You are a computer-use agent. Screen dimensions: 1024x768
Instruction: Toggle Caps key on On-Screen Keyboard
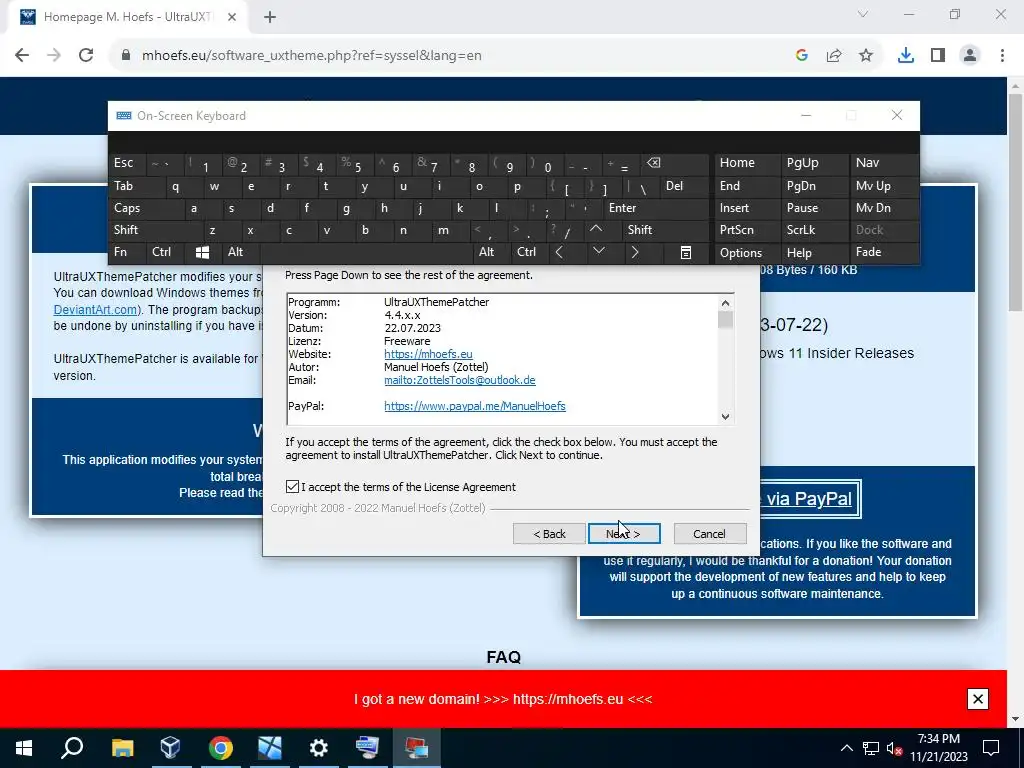click(x=147, y=208)
